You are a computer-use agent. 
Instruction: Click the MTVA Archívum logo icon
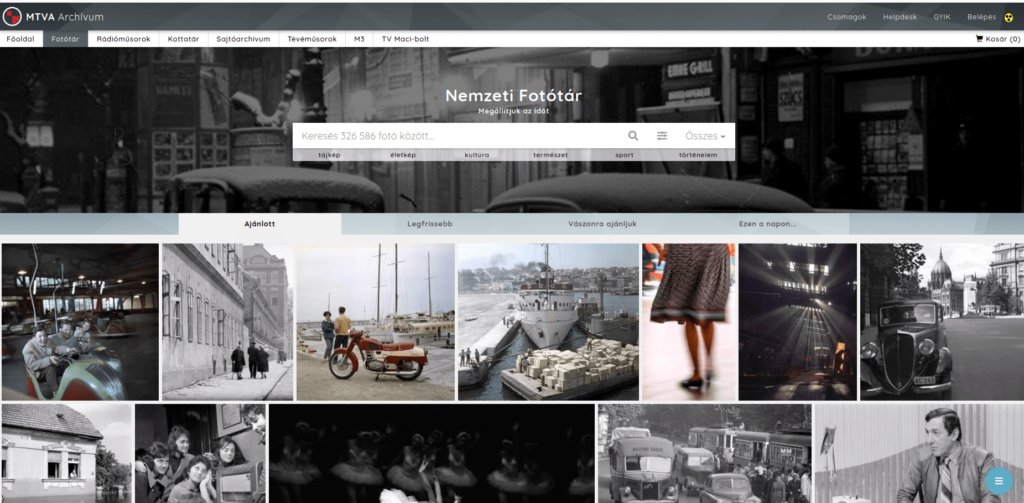[x=13, y=16]
